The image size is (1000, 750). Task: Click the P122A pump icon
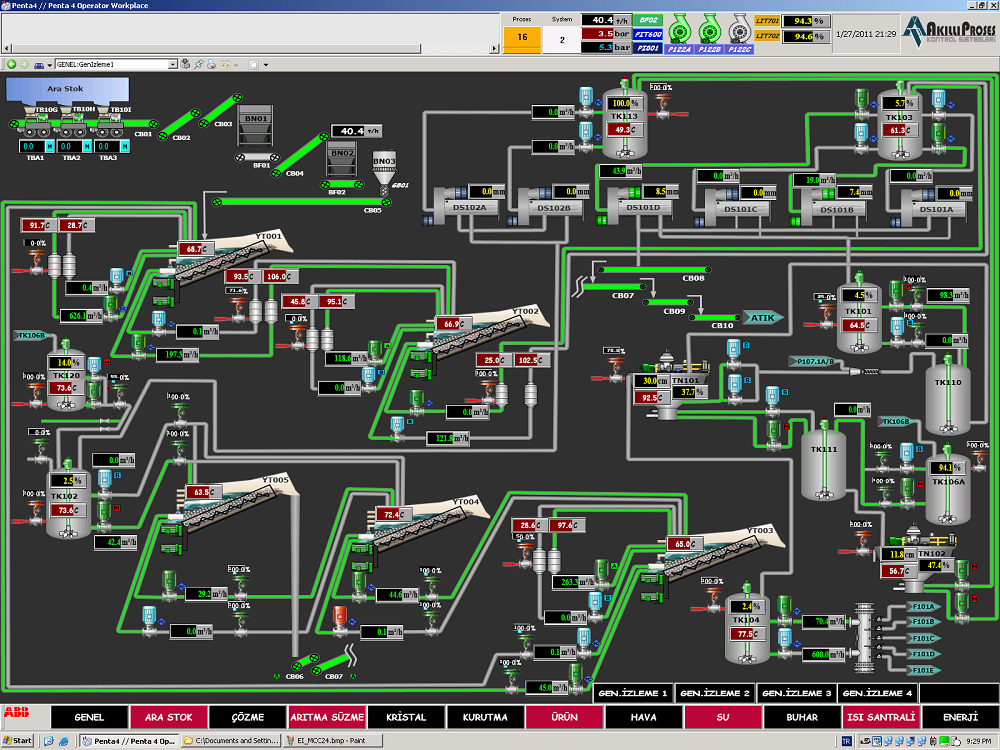coord(679,27)
